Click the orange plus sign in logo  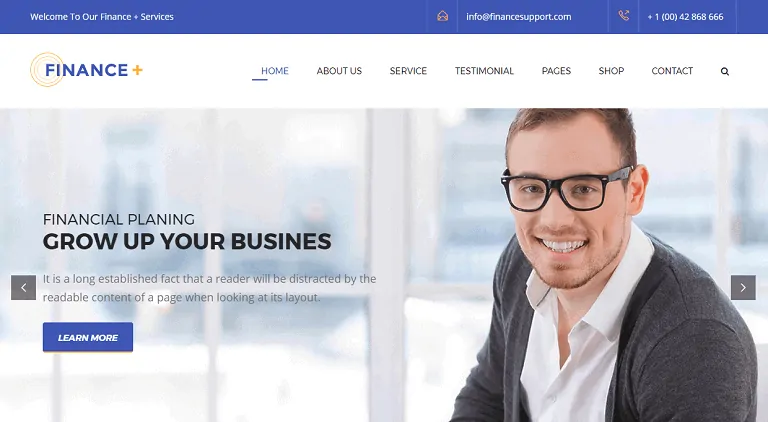click(x=138, y=70)
